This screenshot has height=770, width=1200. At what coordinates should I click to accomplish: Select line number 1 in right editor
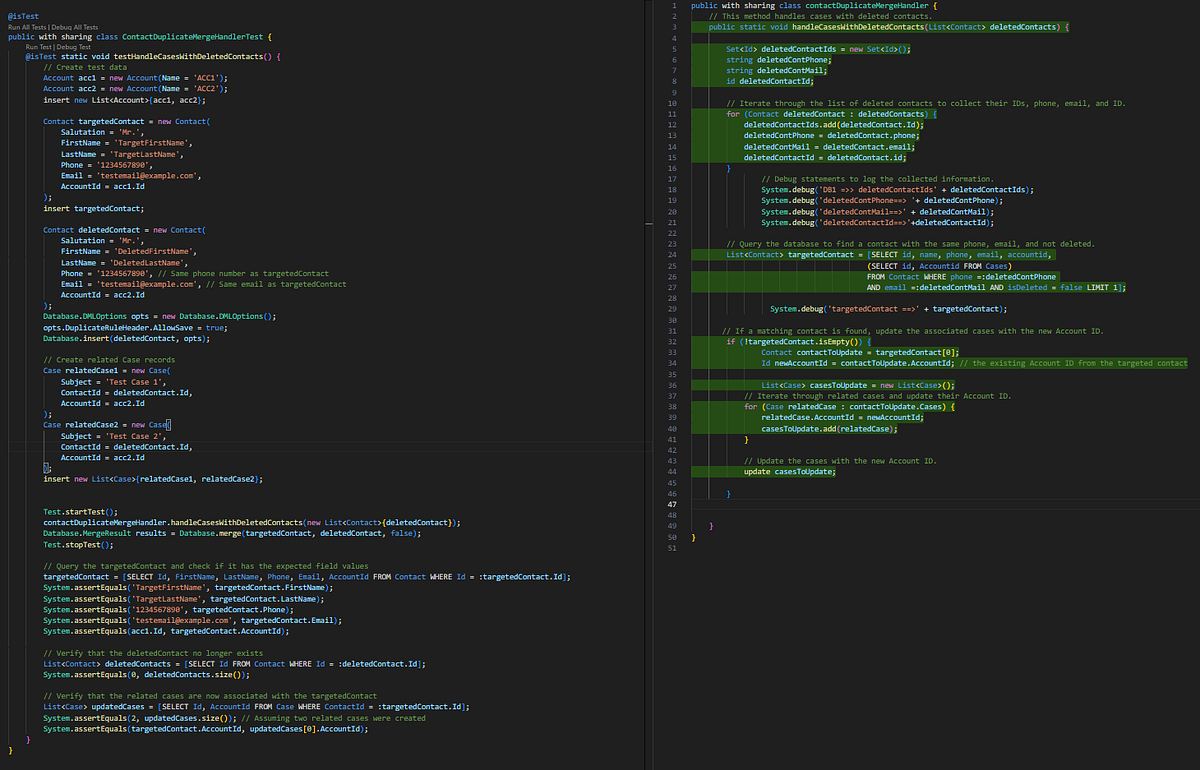point(675,7)
